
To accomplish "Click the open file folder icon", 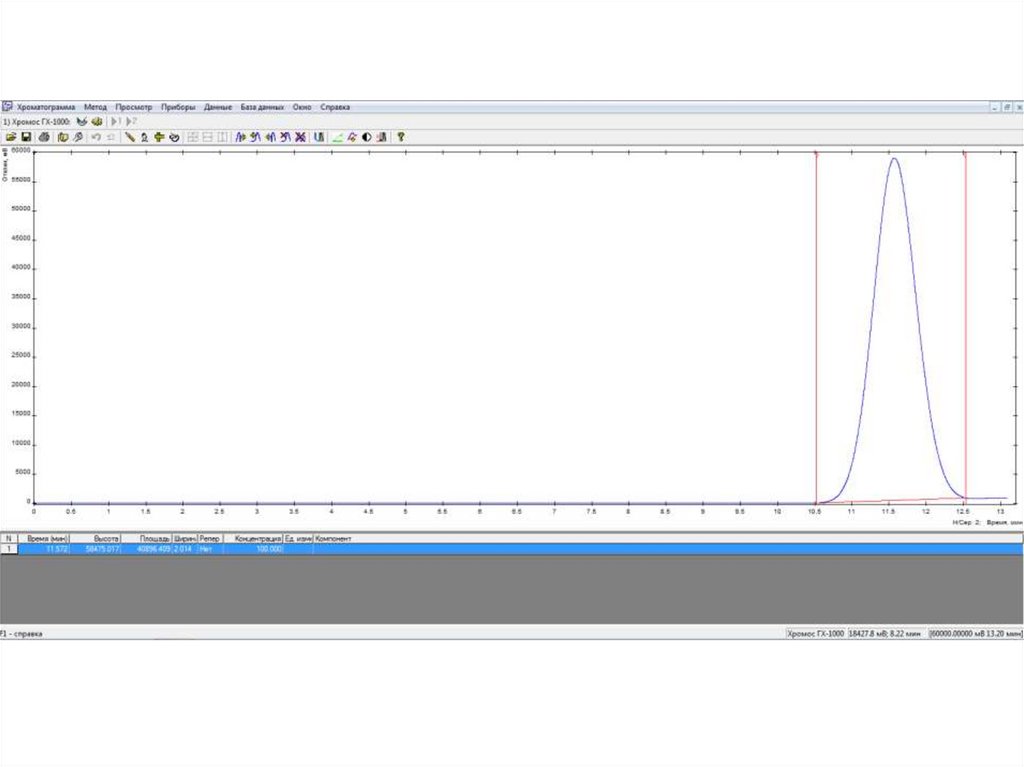I will pyautogui.click(x=11, y=137).
